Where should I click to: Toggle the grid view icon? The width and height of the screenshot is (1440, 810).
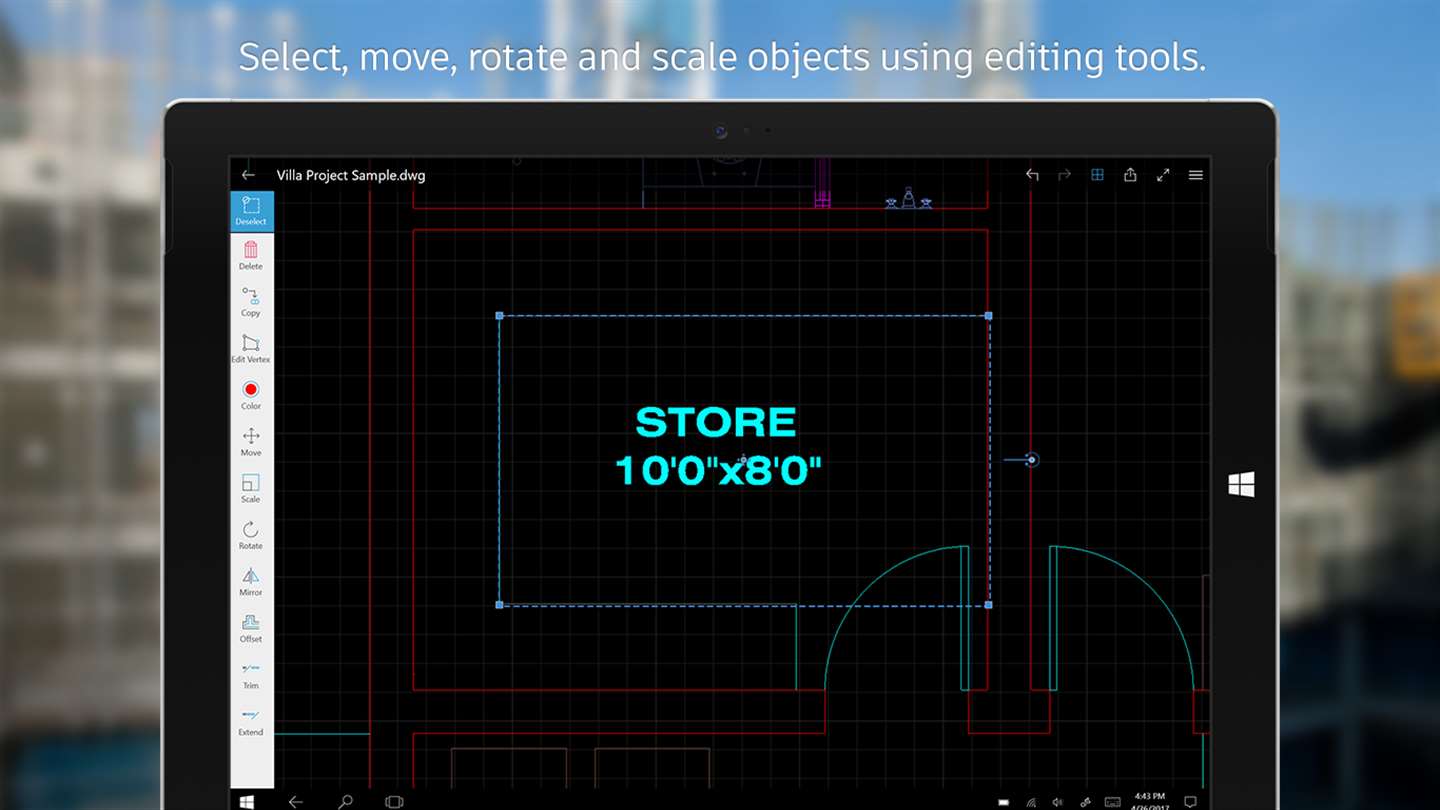pyautogui.click(x=1097, y=175)
